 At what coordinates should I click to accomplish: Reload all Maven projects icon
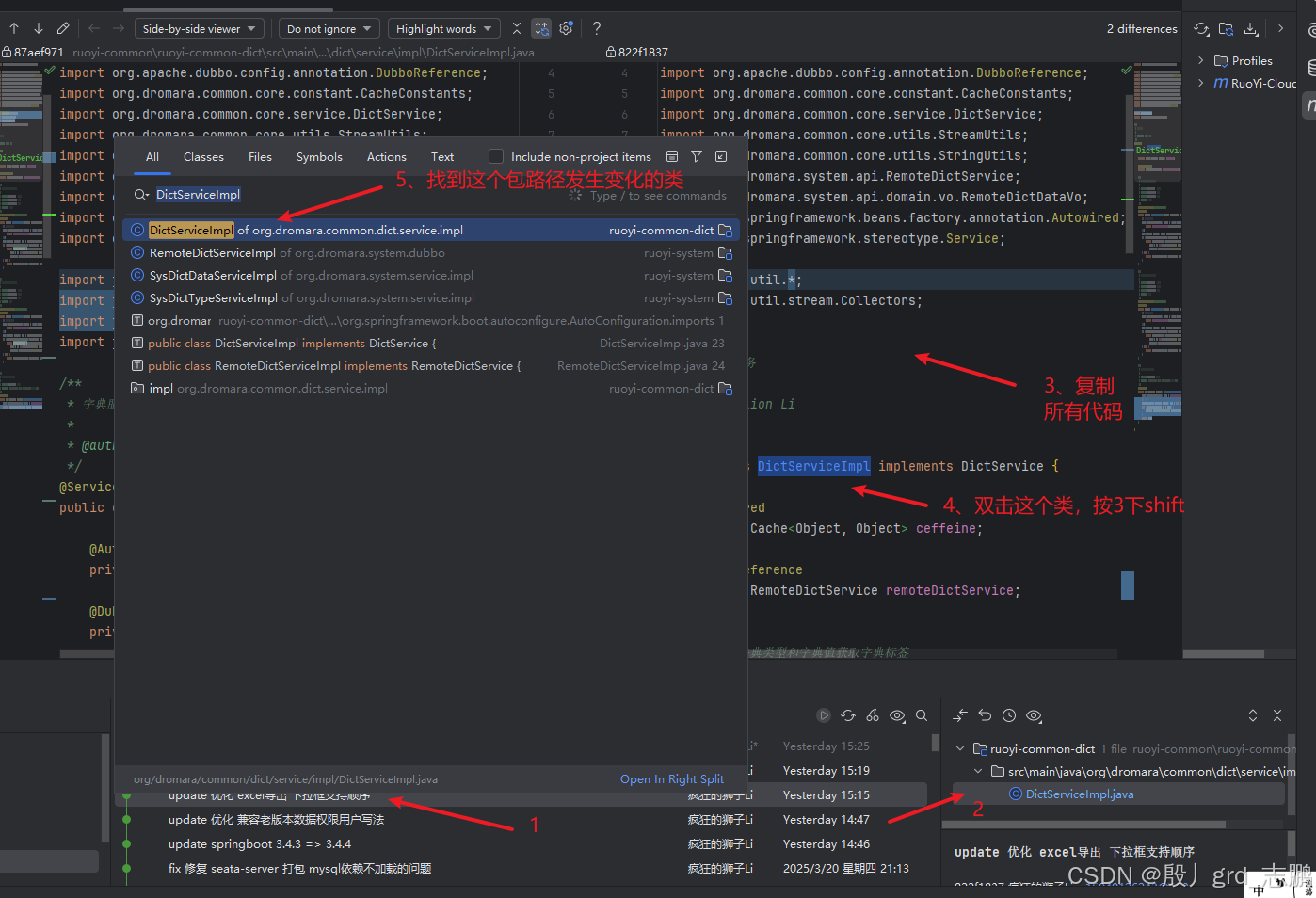coord(1202,29)
